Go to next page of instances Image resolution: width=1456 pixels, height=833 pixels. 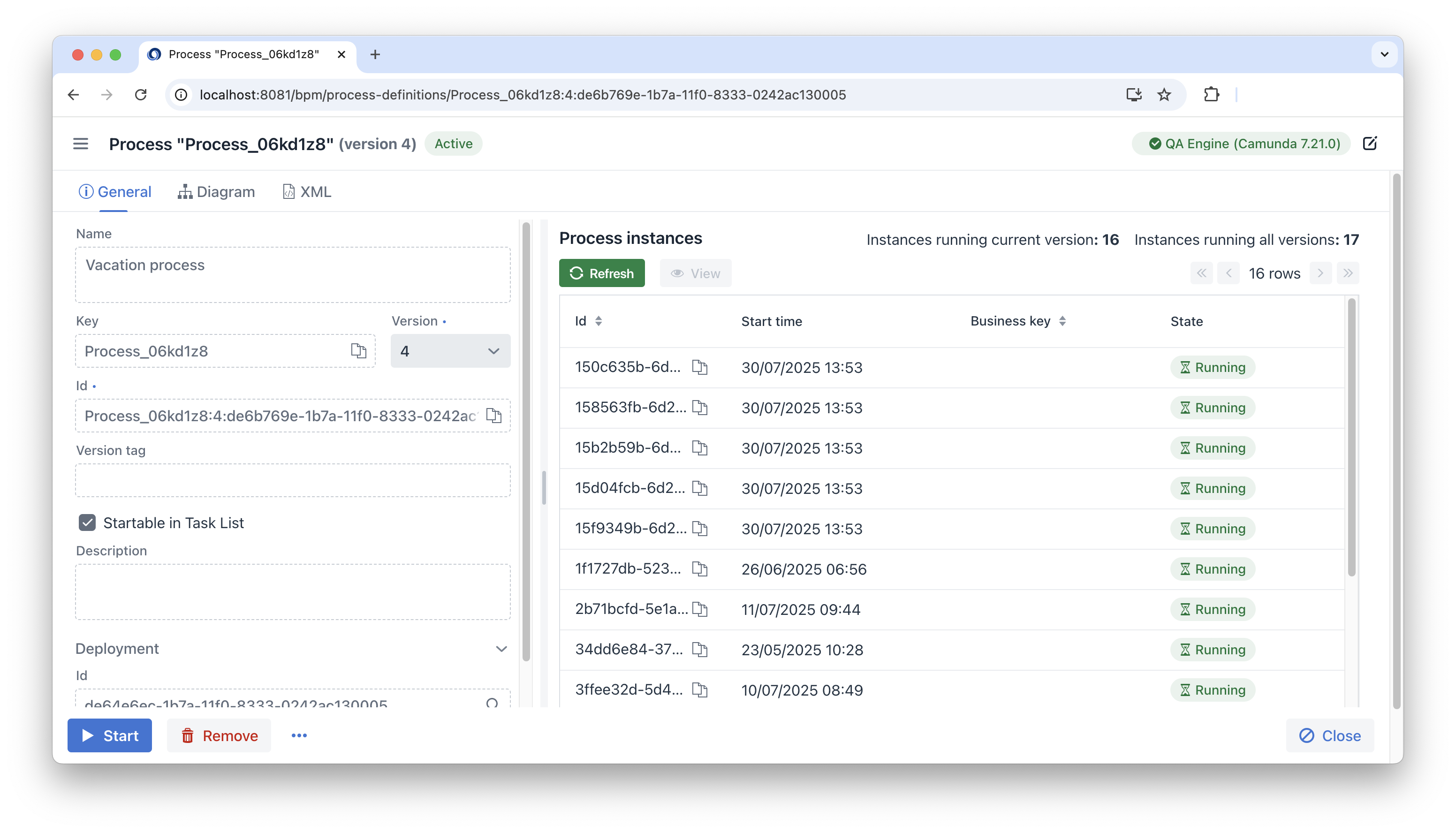pyautogui.click(x=1320, y=273)
